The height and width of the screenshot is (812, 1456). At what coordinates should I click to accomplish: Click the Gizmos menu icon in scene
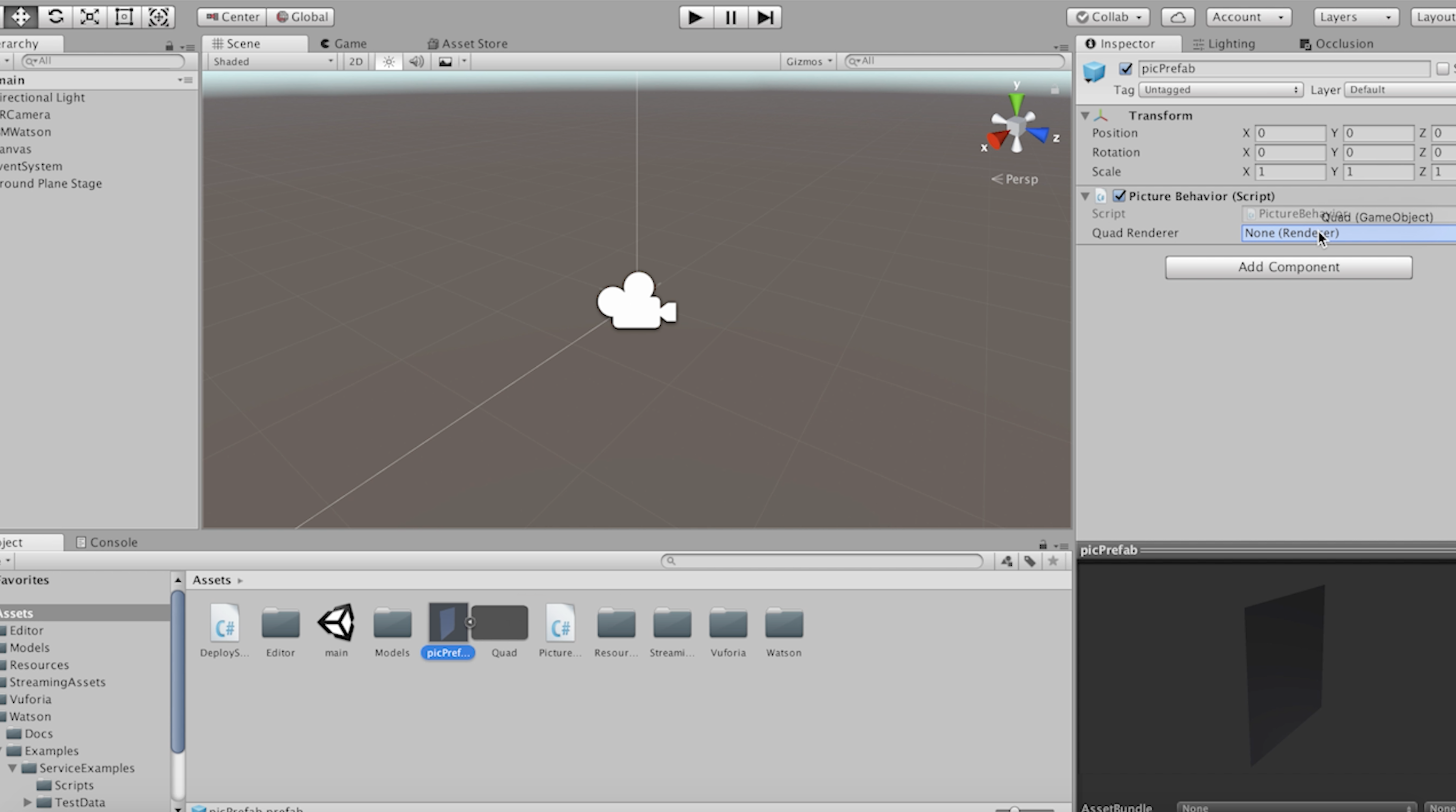tap(807, 61)
